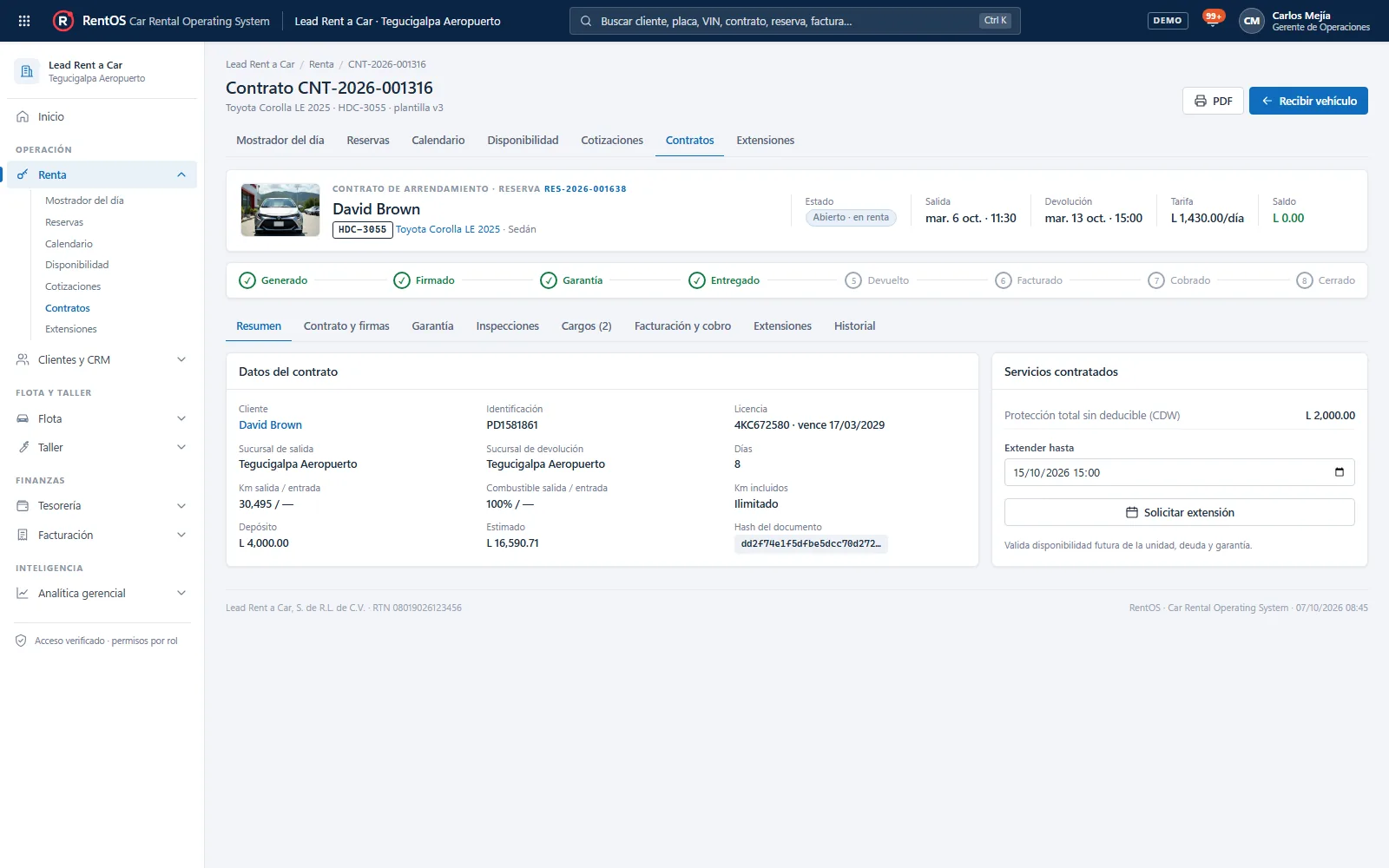Open the date picker calendar icon
Screen dimensions: 1389x868
tap(1339, 472)
